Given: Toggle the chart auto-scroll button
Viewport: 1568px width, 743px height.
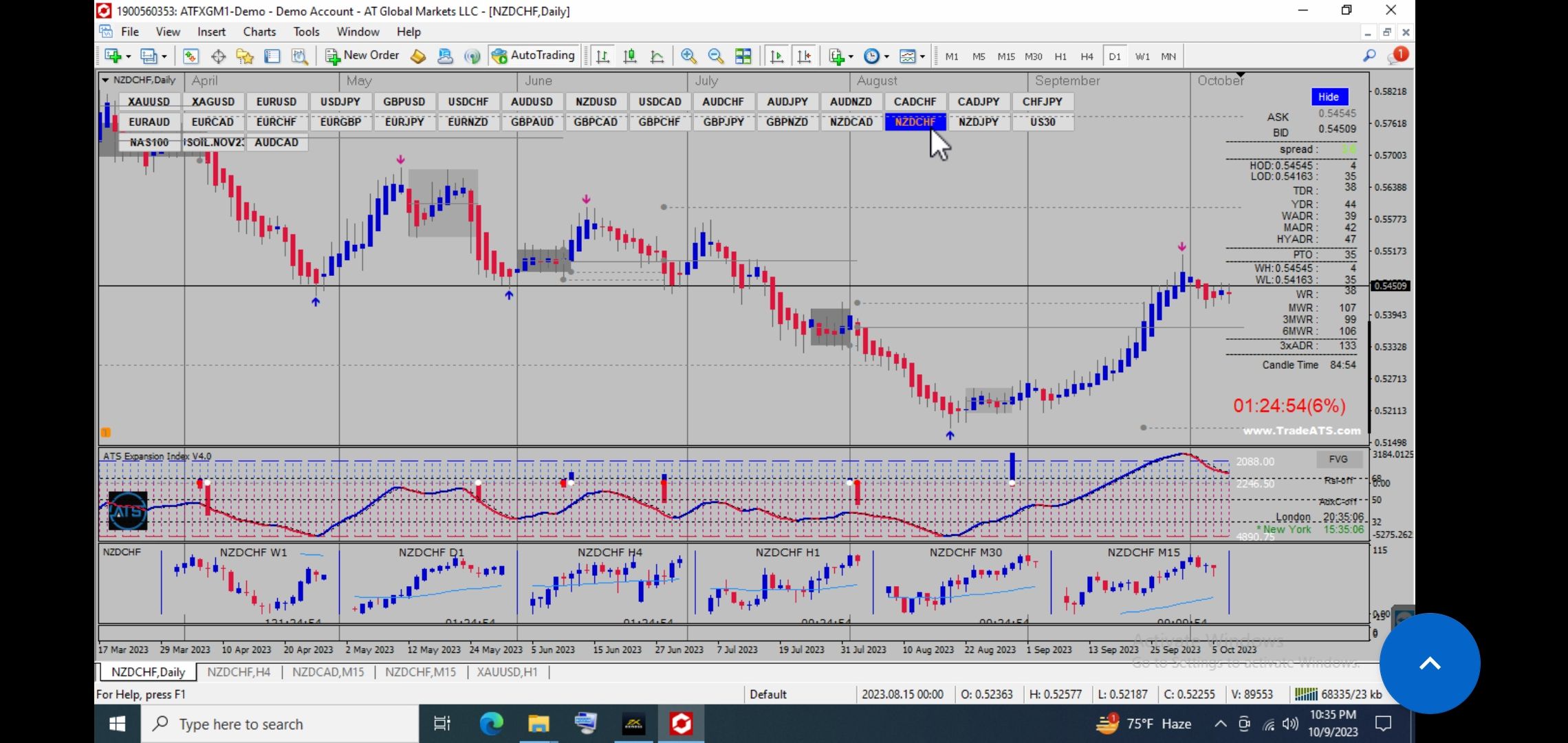Looking at the screenshot, I should pos(776,56).
